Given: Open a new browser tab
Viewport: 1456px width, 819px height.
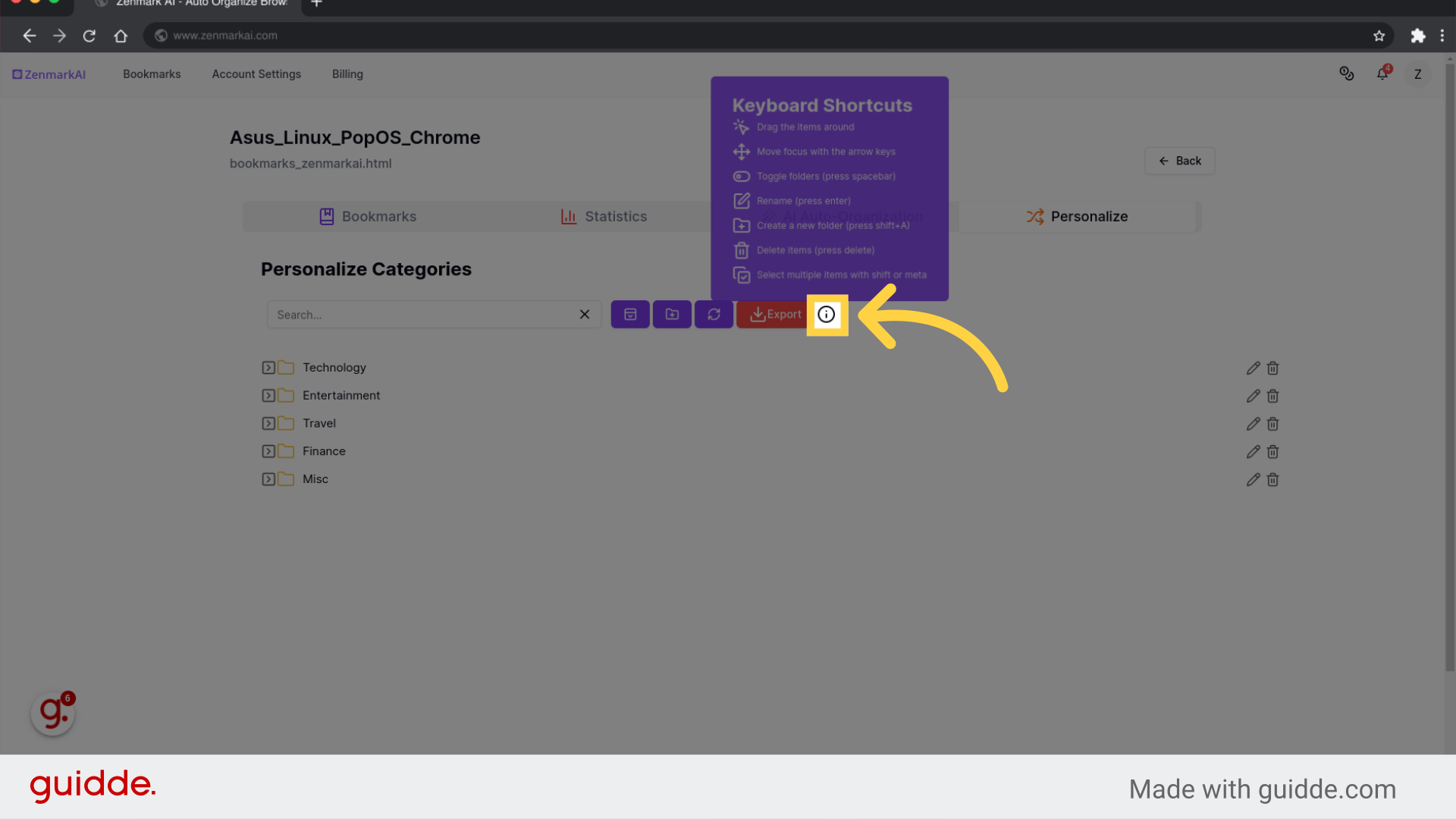Looking at the screenshot, I should point(317,4).
